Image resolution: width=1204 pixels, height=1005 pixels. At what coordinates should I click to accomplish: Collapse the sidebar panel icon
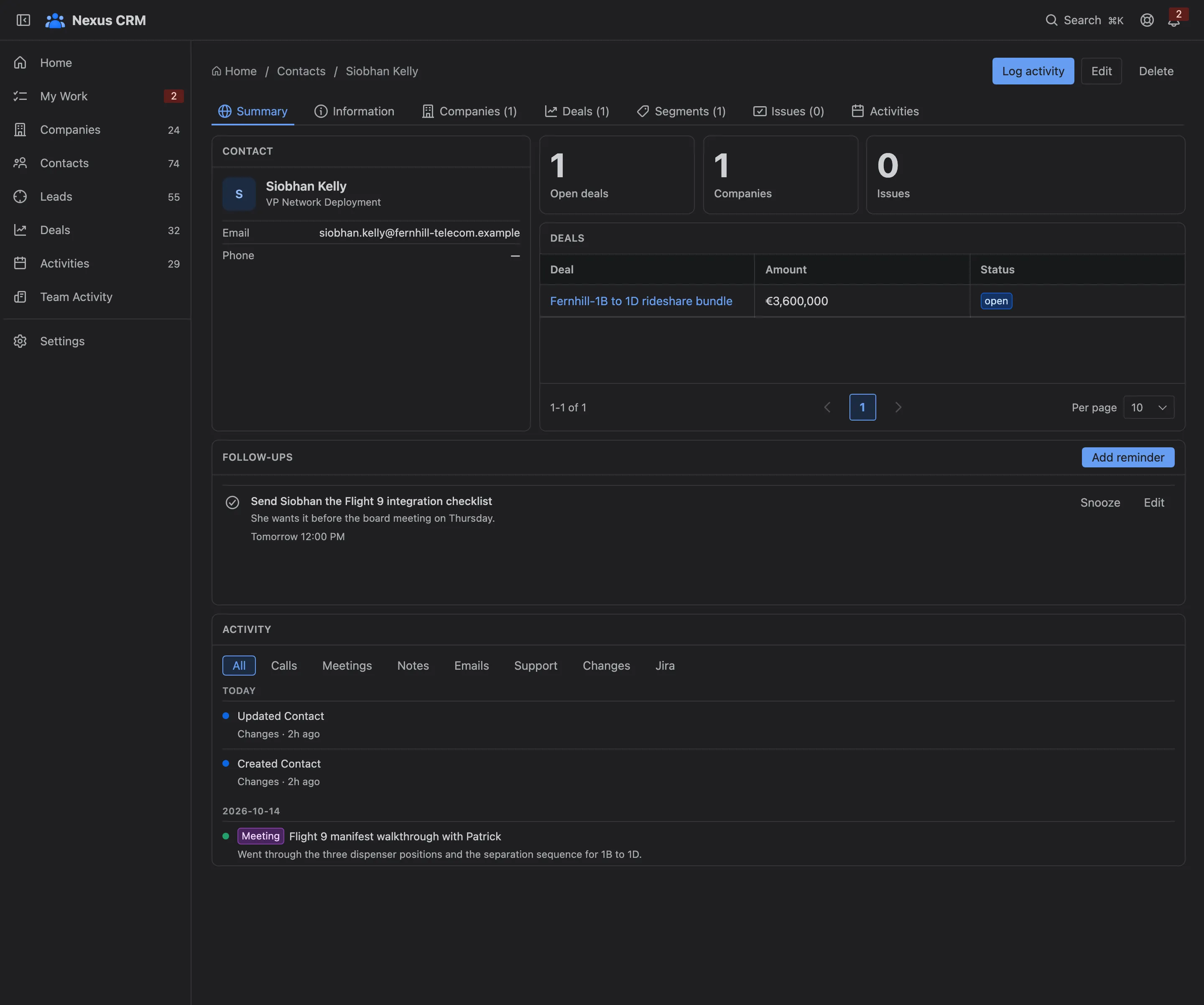point(23,20)
